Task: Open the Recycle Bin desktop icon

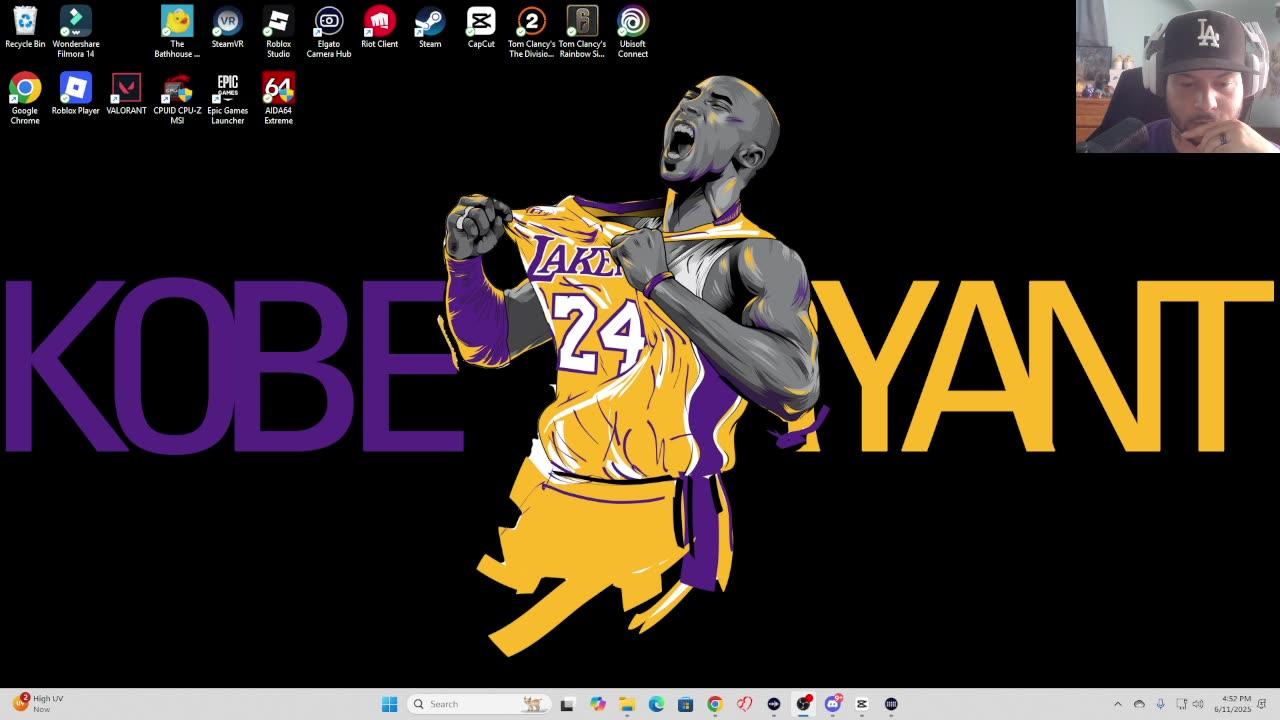Action: pos(25,28)
